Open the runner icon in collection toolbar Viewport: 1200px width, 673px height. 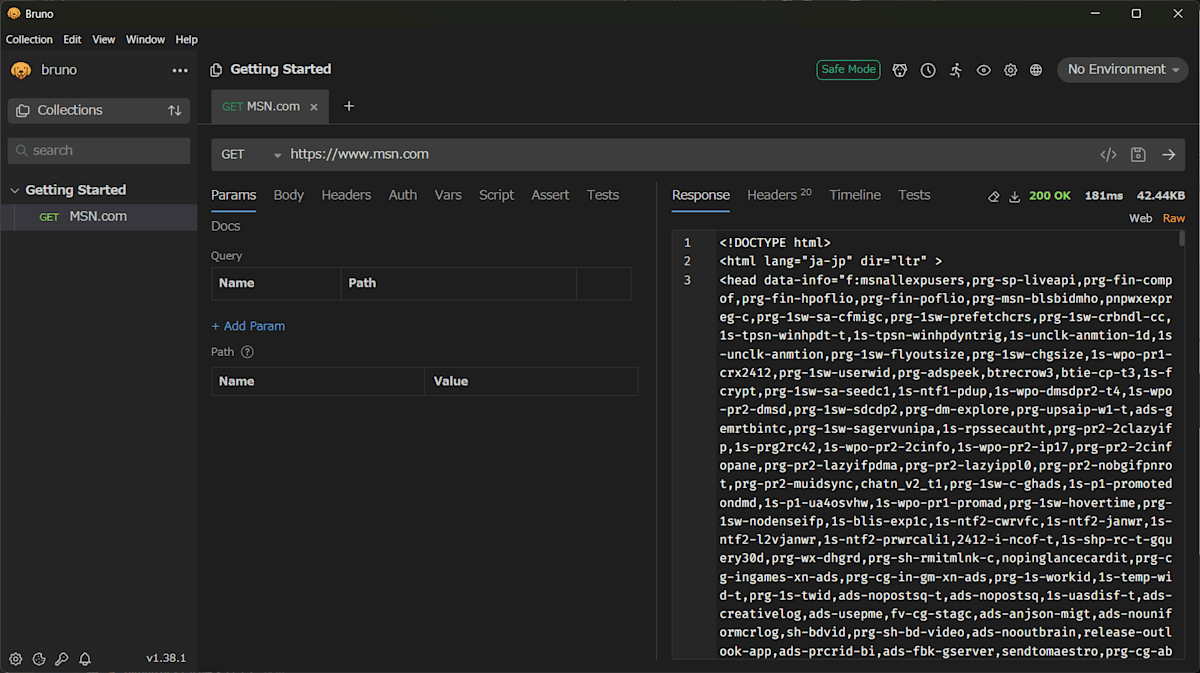956,70
